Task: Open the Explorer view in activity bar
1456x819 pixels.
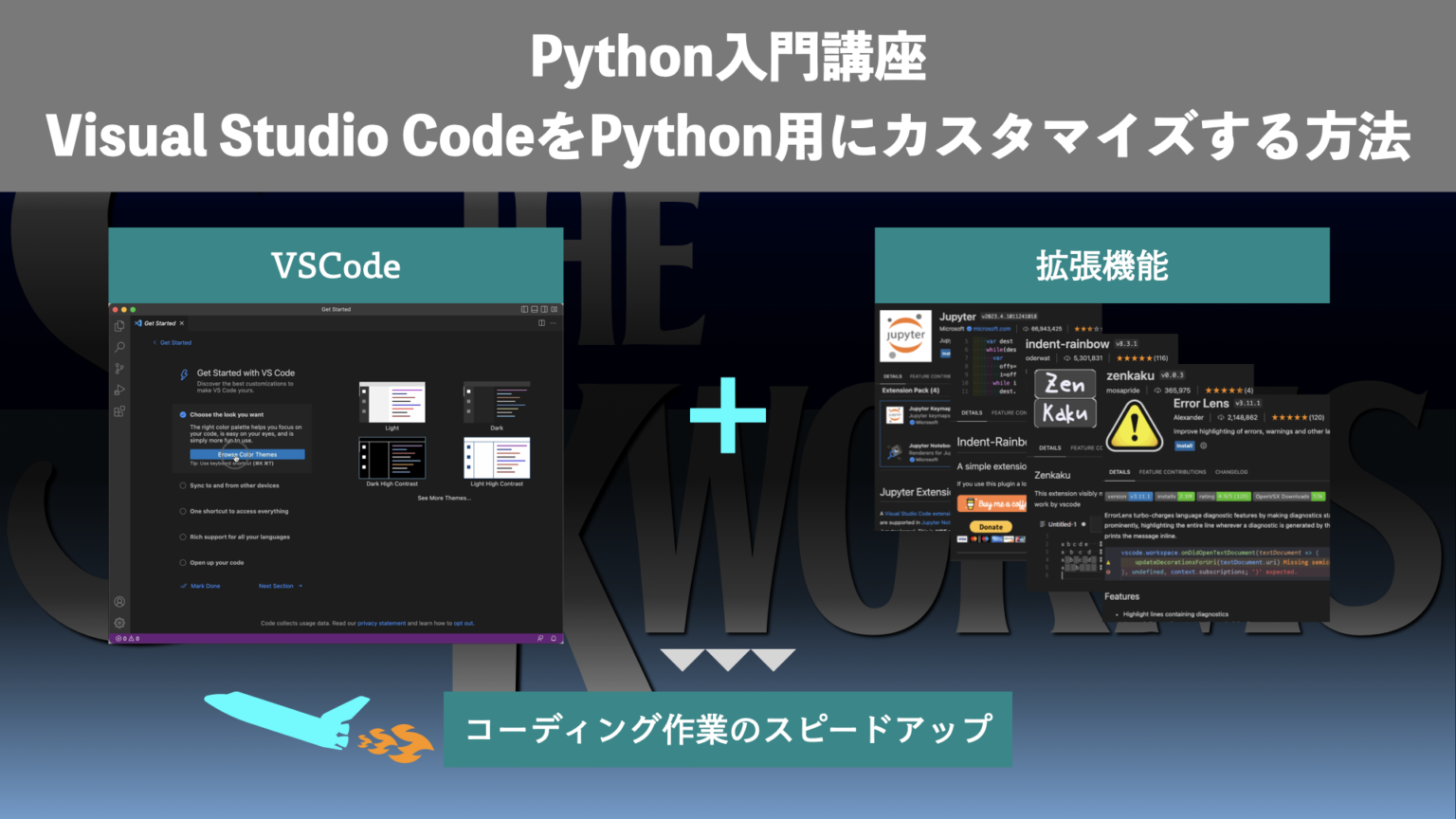Action: (119, 326)
